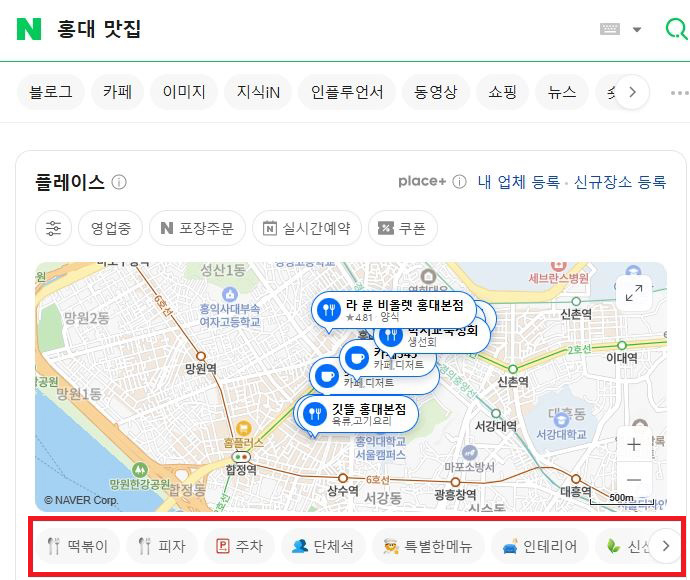Select the 떡볶이 keyword chip
690x580 pixels.
coord(82,546)
